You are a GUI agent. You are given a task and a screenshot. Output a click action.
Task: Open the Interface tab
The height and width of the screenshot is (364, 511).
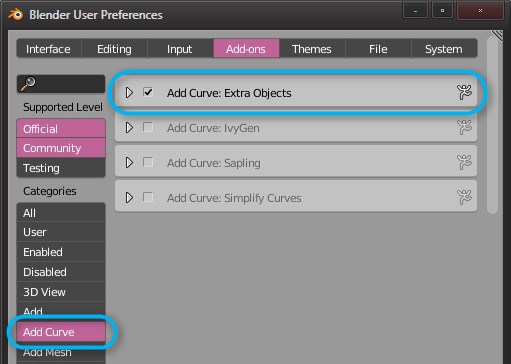[x=49, y=49]
